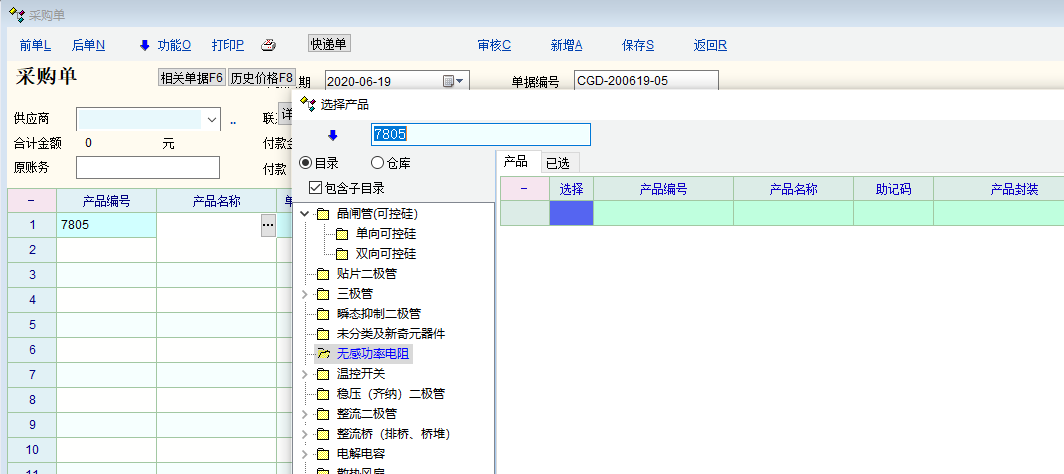Click the printer icon in toolbar
The image size is (1064, 474).
pyautogui.click(x=268, y=45)
